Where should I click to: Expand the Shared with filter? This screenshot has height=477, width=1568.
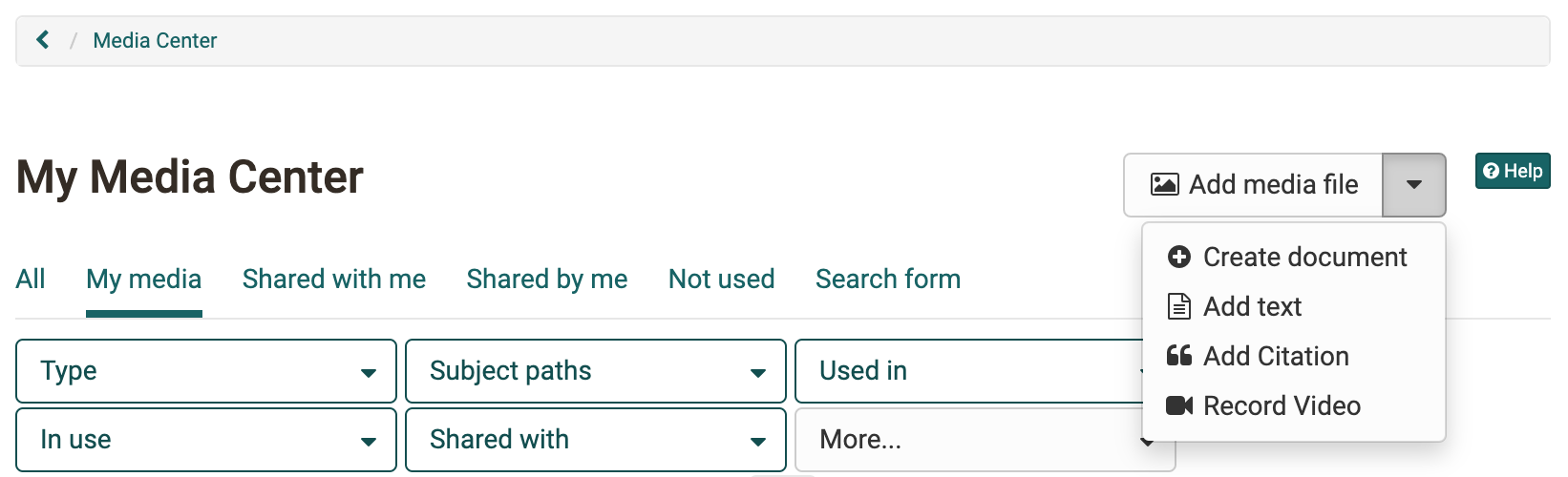click(x=596, y=440)
